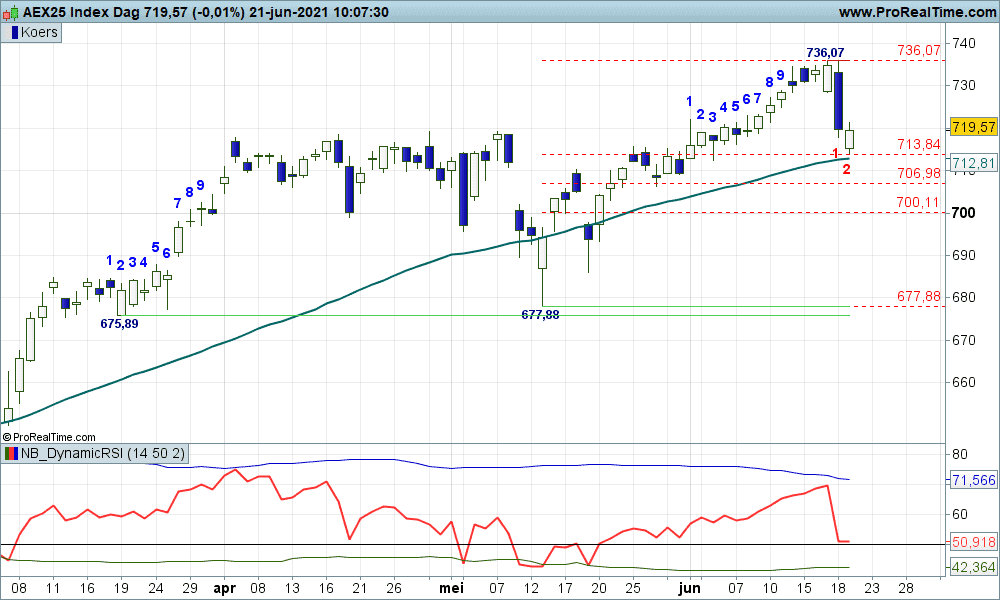Image resolution: width=1000 pixels, height=600 pixels.
Task: Click the NB_DynamicRSI colored bars icon
Action: pyautogui.click(x=11, y=453)
